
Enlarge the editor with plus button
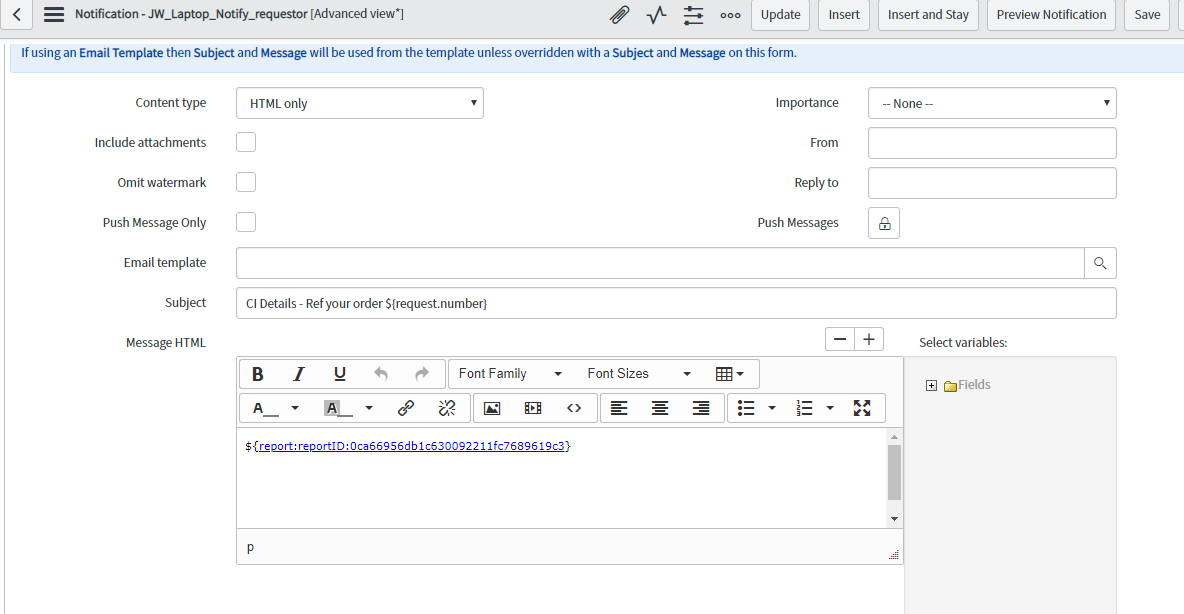tap(869, 340)
